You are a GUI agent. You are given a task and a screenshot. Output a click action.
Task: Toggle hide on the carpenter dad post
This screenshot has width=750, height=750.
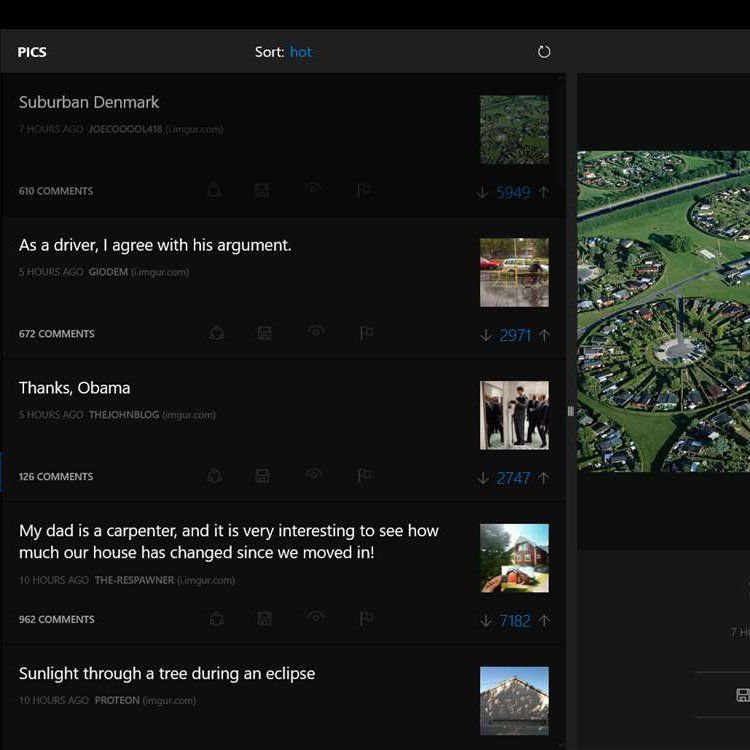tap(316, 618)
